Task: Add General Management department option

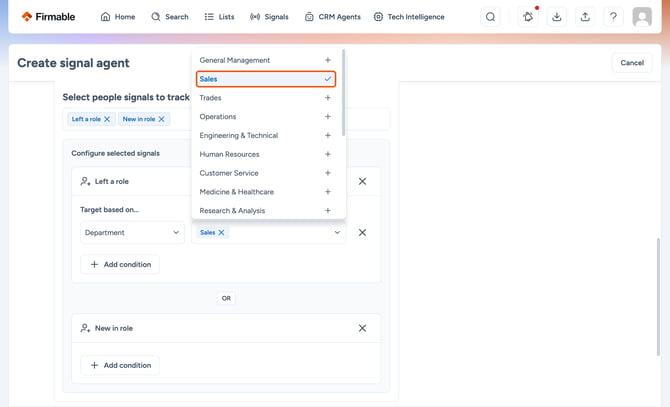Action: pyautogui.click(x=328, y=60)
